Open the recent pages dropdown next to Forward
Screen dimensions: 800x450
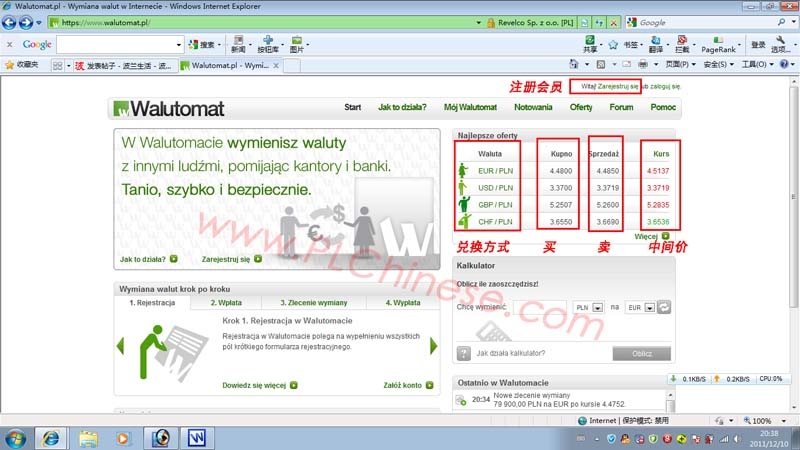(x=39, y=23)
